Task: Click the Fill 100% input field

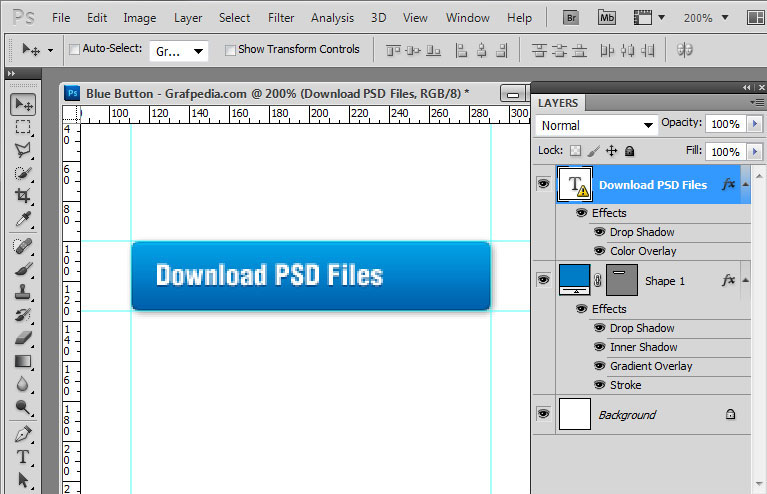Action: coord(725,152)
